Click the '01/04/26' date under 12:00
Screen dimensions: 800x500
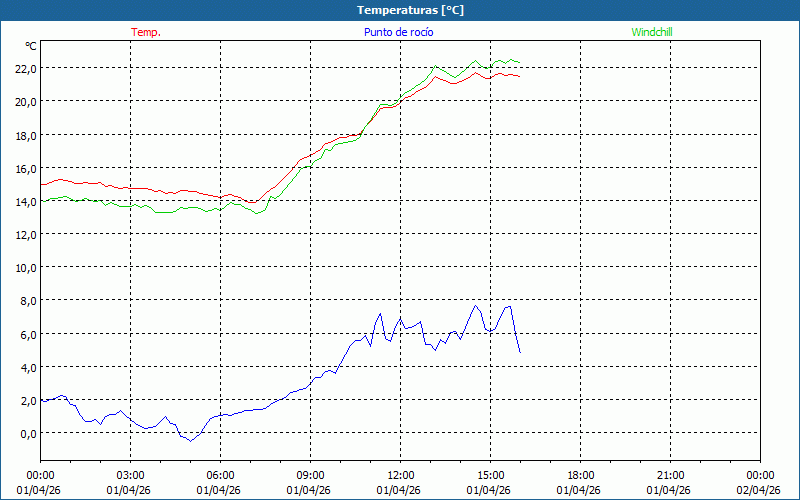399,490
